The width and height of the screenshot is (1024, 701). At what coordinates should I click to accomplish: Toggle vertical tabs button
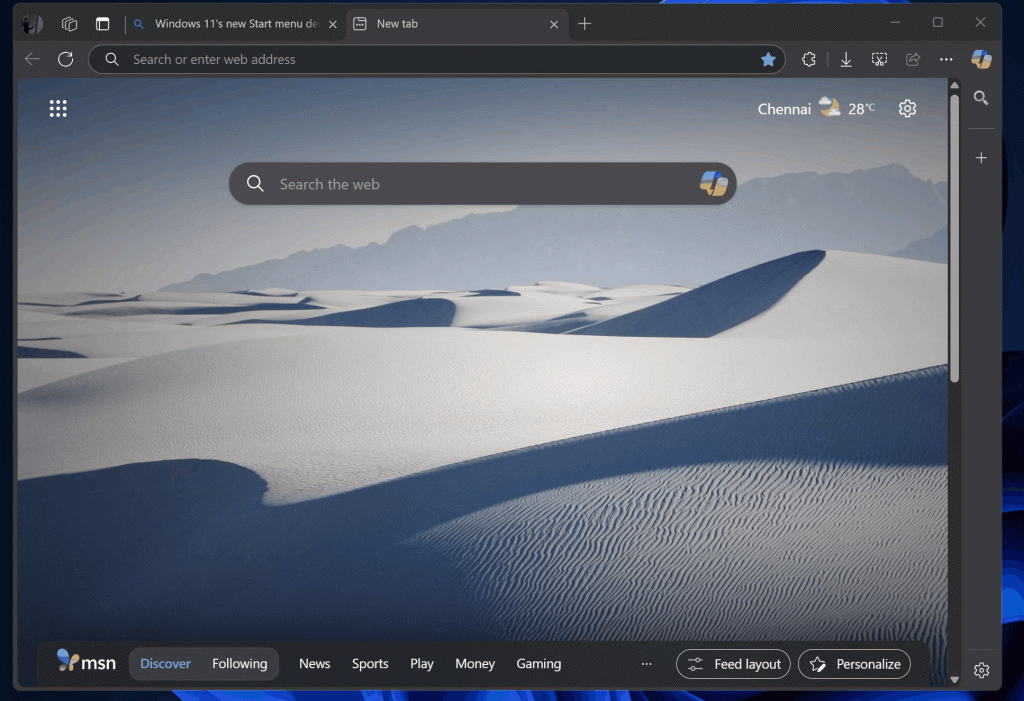(103, 24)
